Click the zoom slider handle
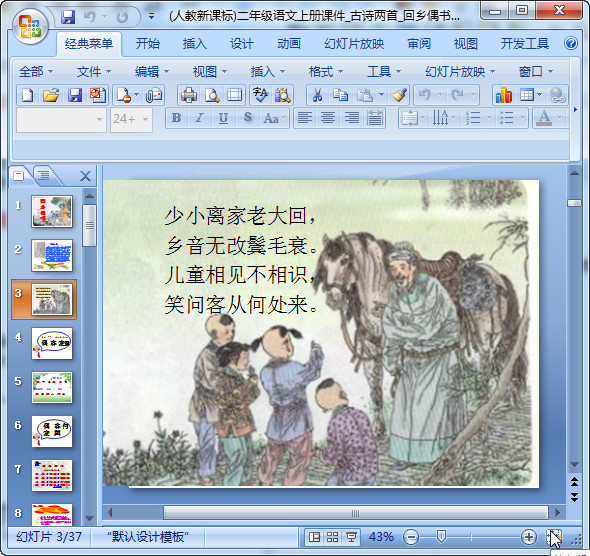This screenshot has width=590, height=556. (441, 536)
